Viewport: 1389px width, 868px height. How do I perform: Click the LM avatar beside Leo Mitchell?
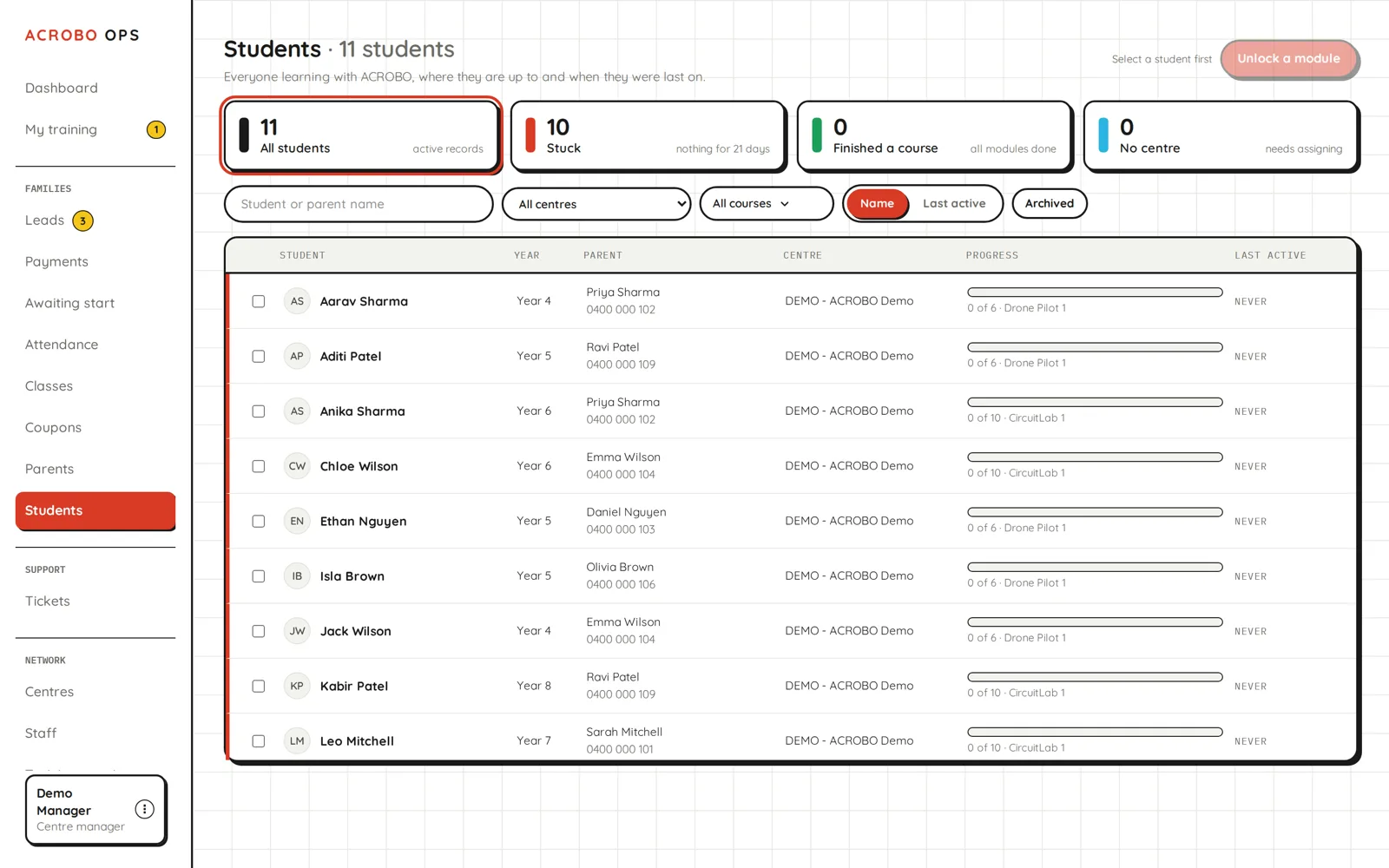pyautogui.click(x=297, y=741)
